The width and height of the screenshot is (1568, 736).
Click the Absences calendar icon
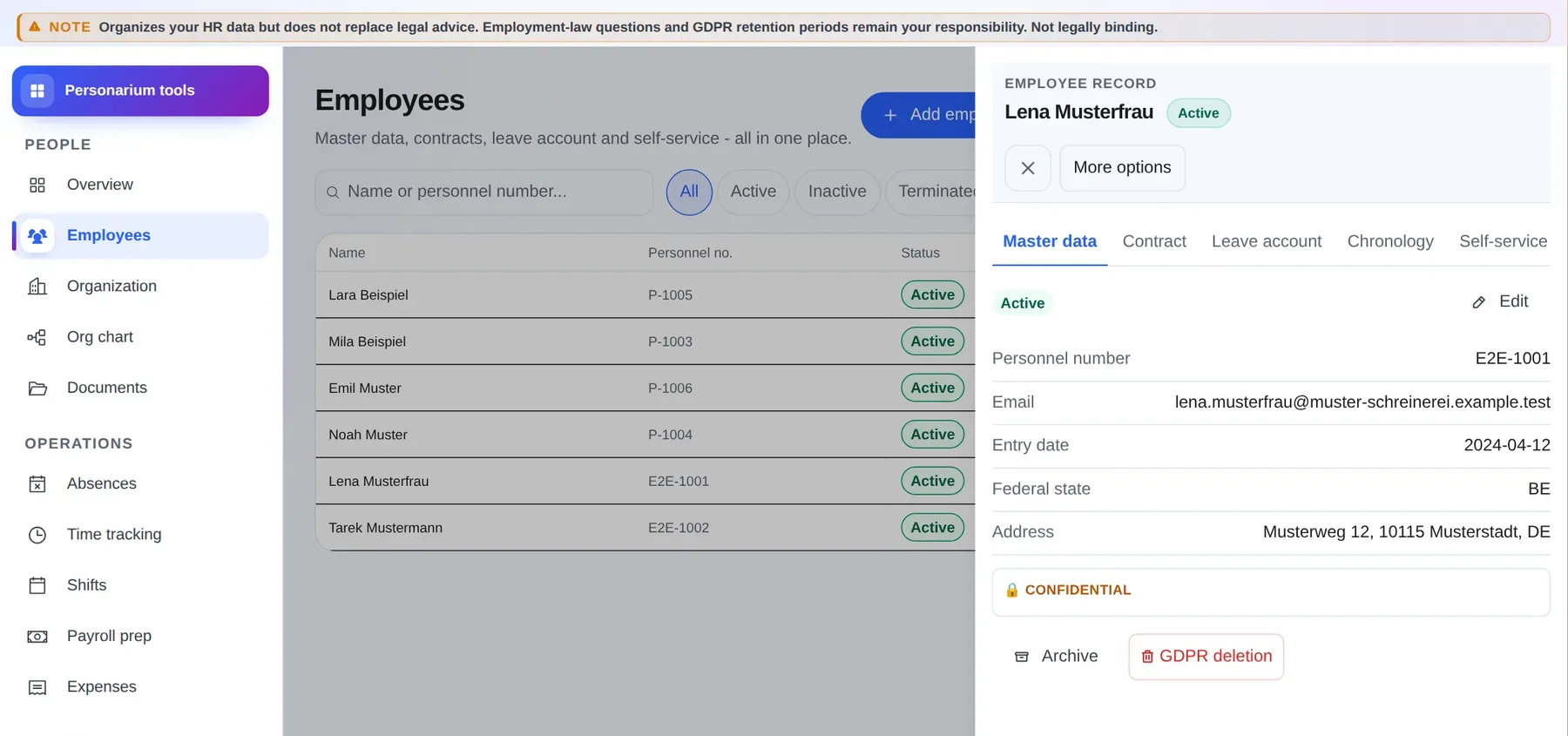37,484
